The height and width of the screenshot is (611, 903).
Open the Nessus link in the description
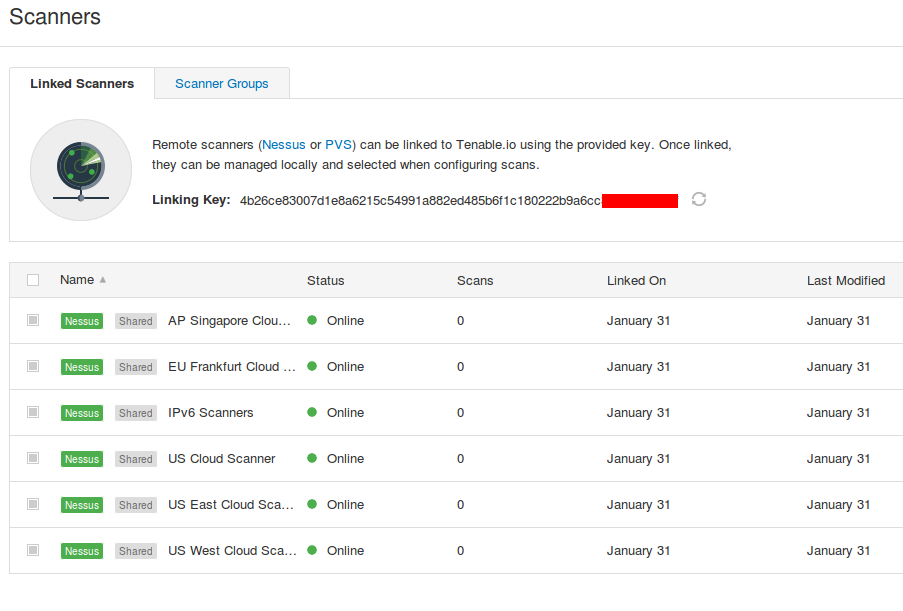pyautogui.click(x=283, y=145)
